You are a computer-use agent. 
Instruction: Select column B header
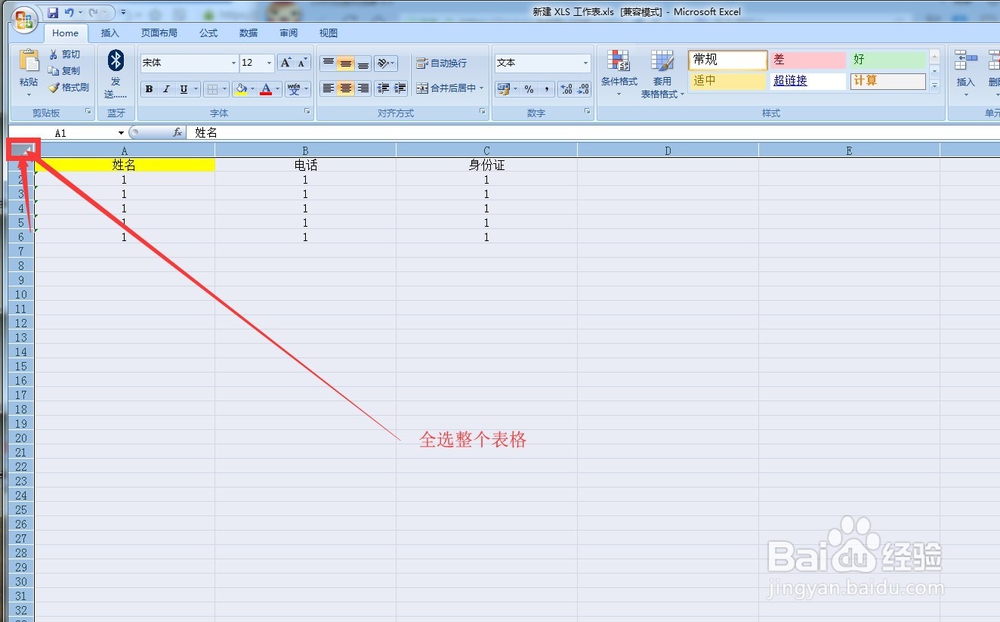click(x=305, y=151)
